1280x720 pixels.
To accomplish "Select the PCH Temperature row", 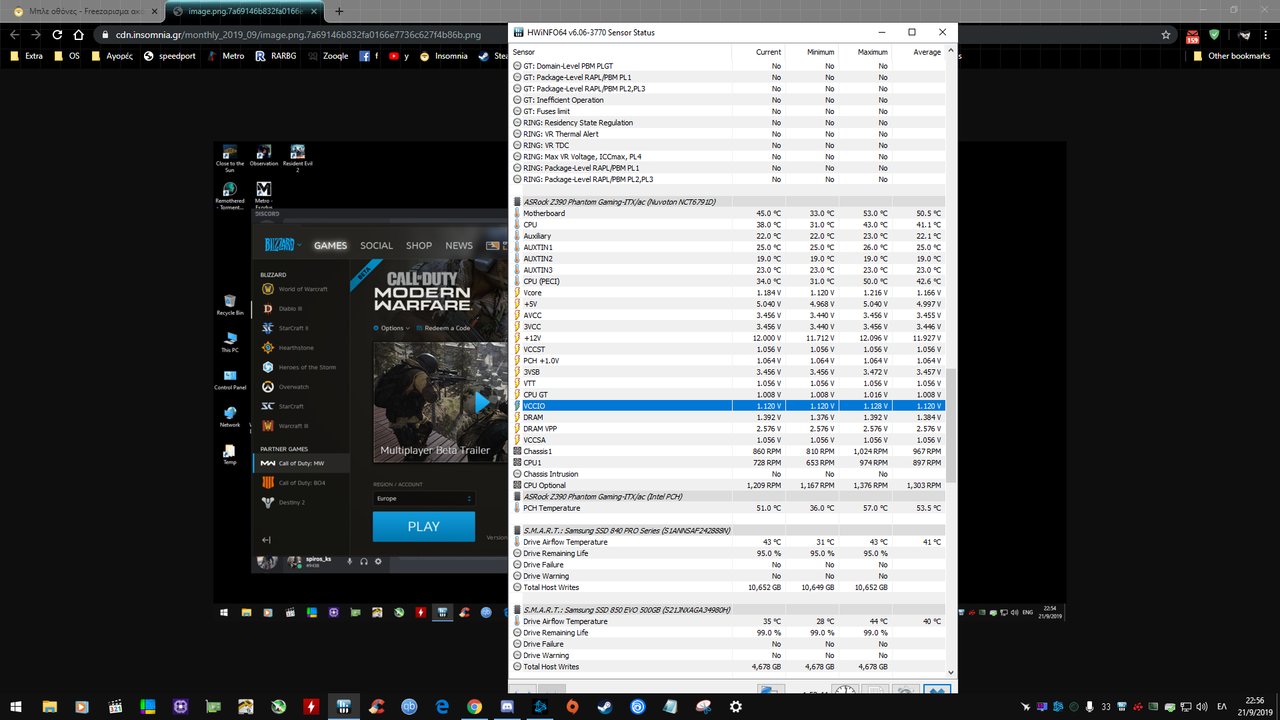I will click(x=730, y=508).
